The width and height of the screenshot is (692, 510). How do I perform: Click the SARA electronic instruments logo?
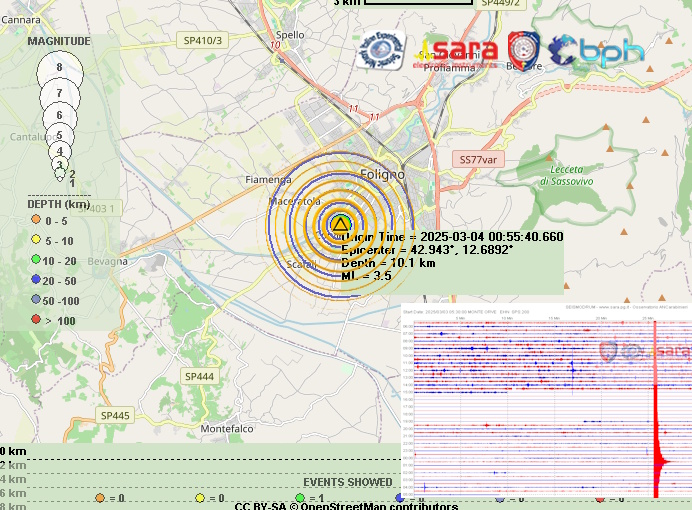459,50
